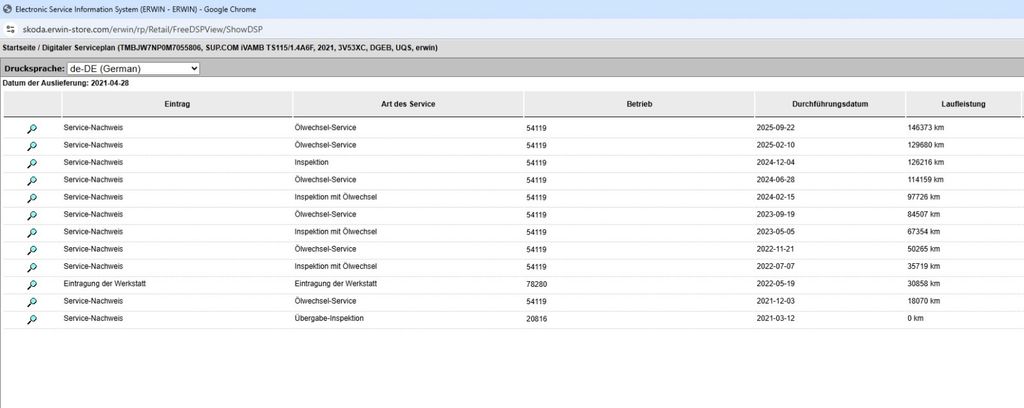Viewport: 1024px width, 408px height.
Task: View details of 2023-09-19 Ölwechsel-Service
Action: pyautogui.click(x=32, y=215)
